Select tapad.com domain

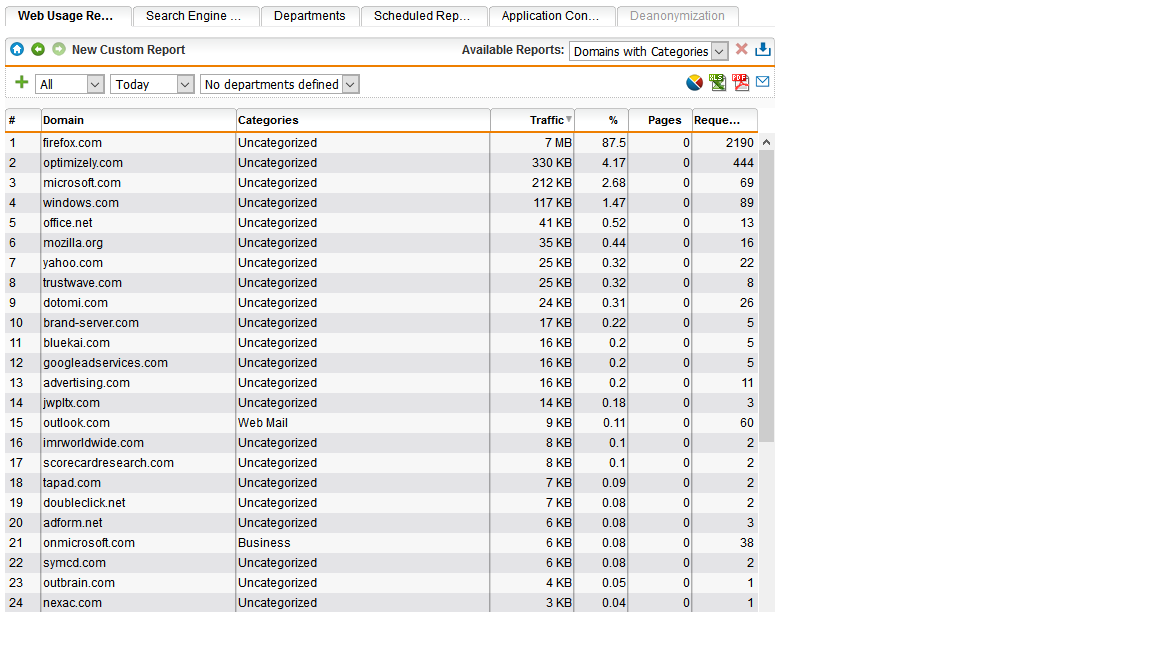(x=72, y=483)
